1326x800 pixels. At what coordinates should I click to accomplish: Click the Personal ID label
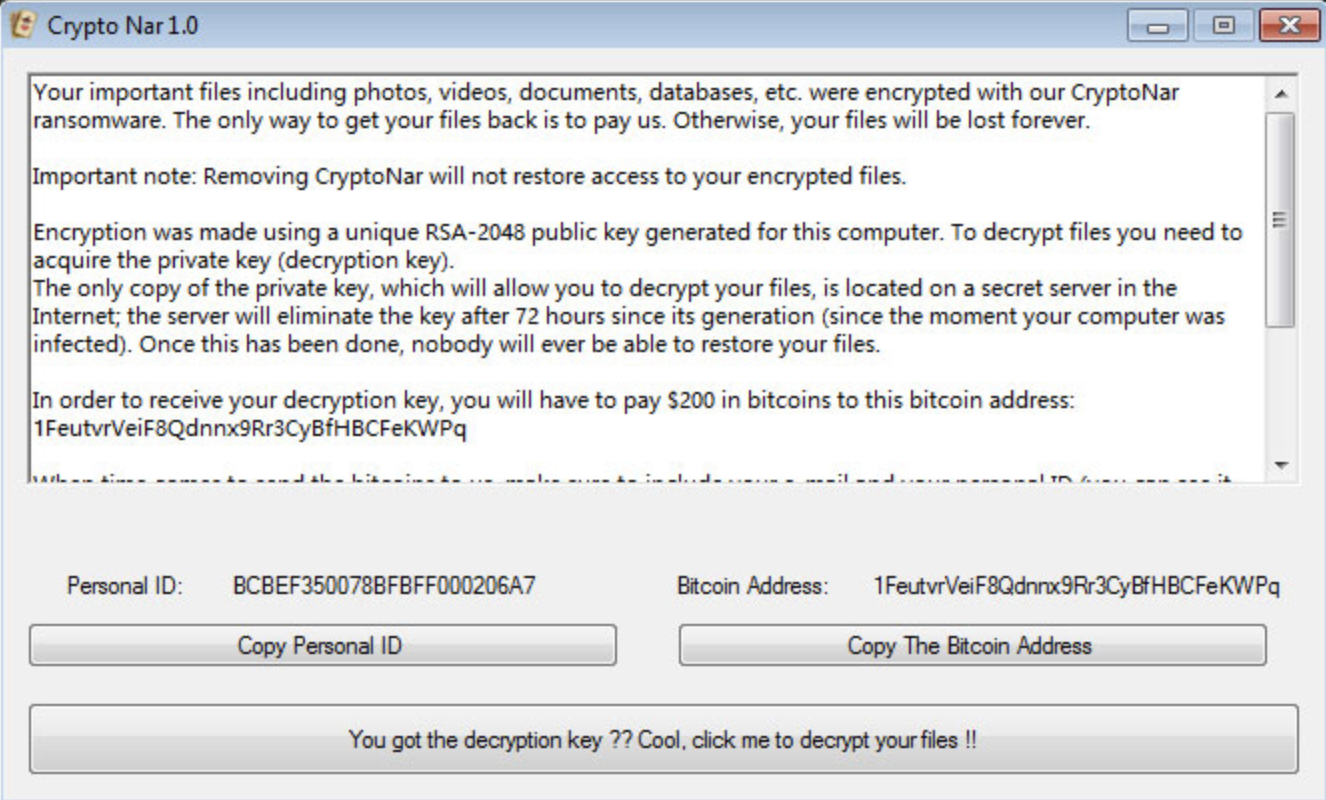point(125,586)
